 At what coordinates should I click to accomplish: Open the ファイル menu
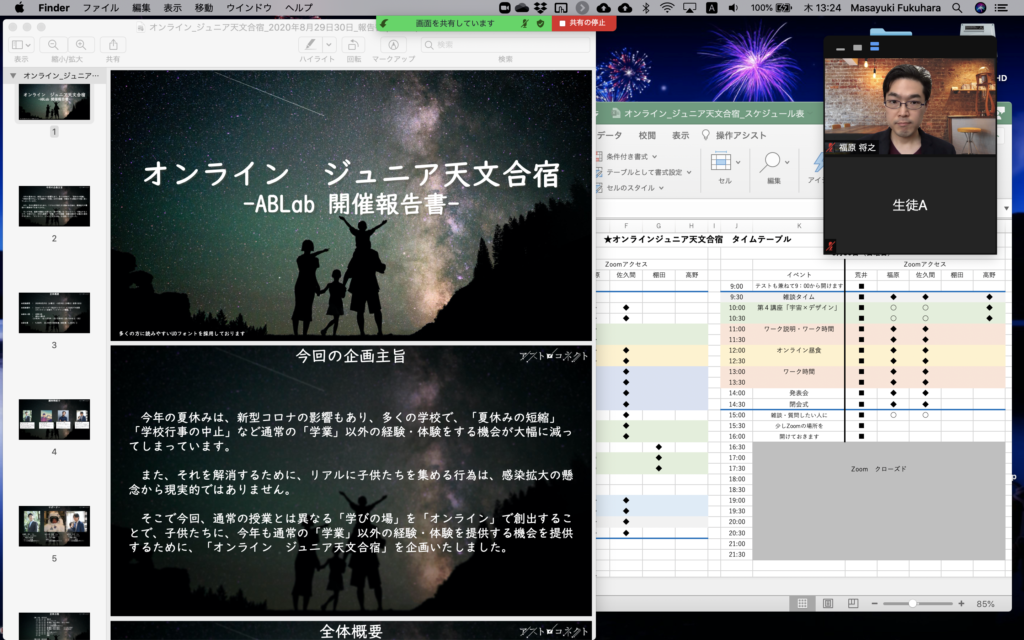101,8
